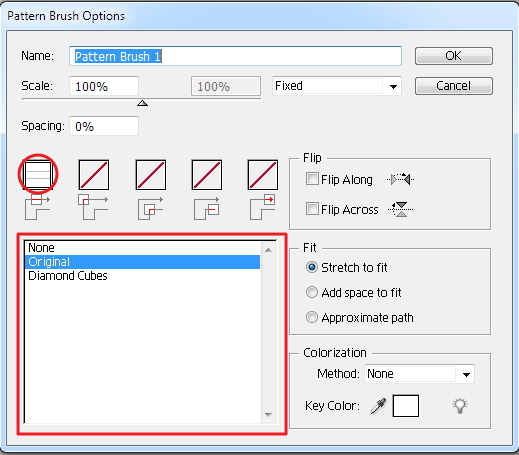This screenshot has height=455, width=519.
Task: Click the eyedropper Key Color tool
Action: (x=378, y=406)
